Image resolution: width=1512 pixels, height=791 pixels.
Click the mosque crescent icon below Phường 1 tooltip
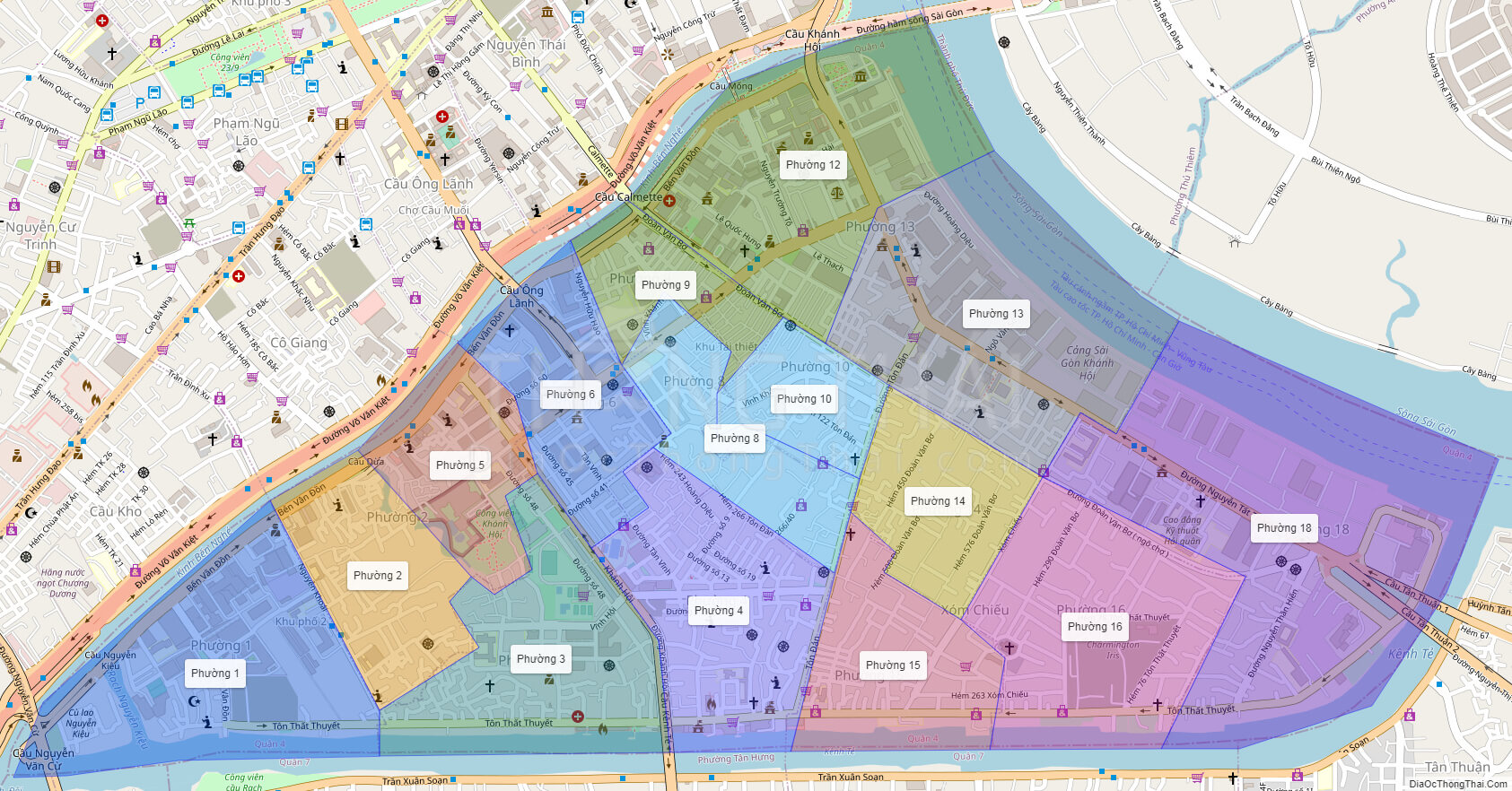coord(195,701)
